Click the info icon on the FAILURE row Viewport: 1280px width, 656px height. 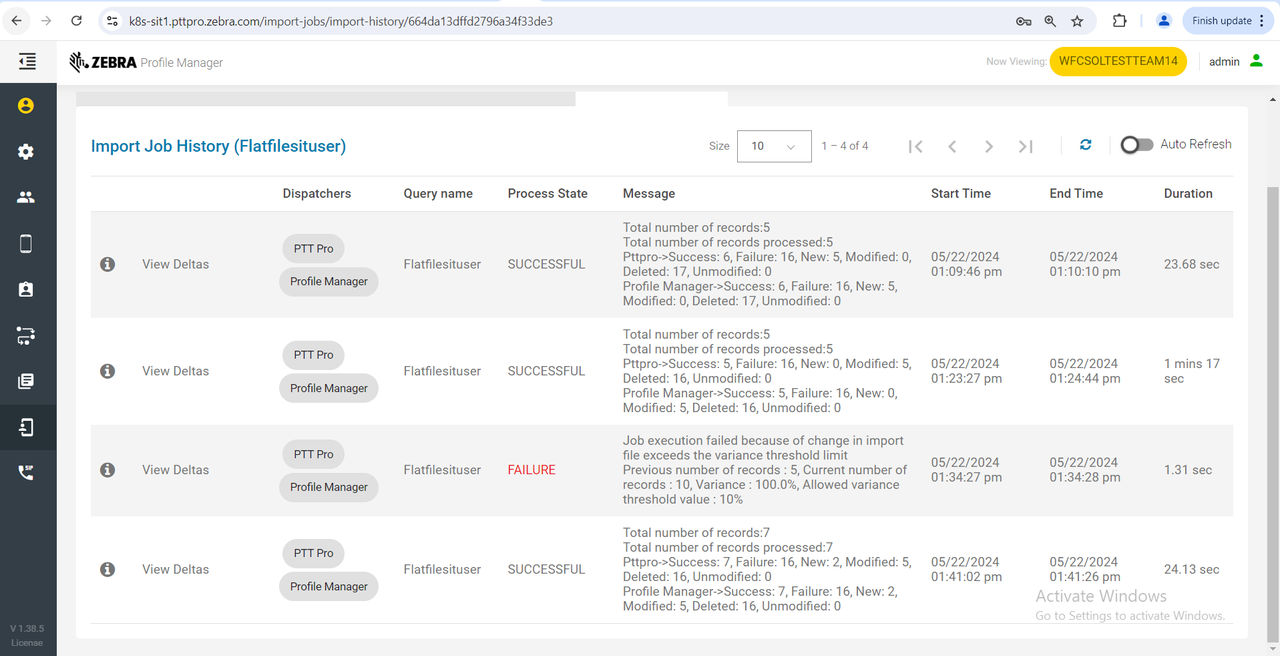107,470
